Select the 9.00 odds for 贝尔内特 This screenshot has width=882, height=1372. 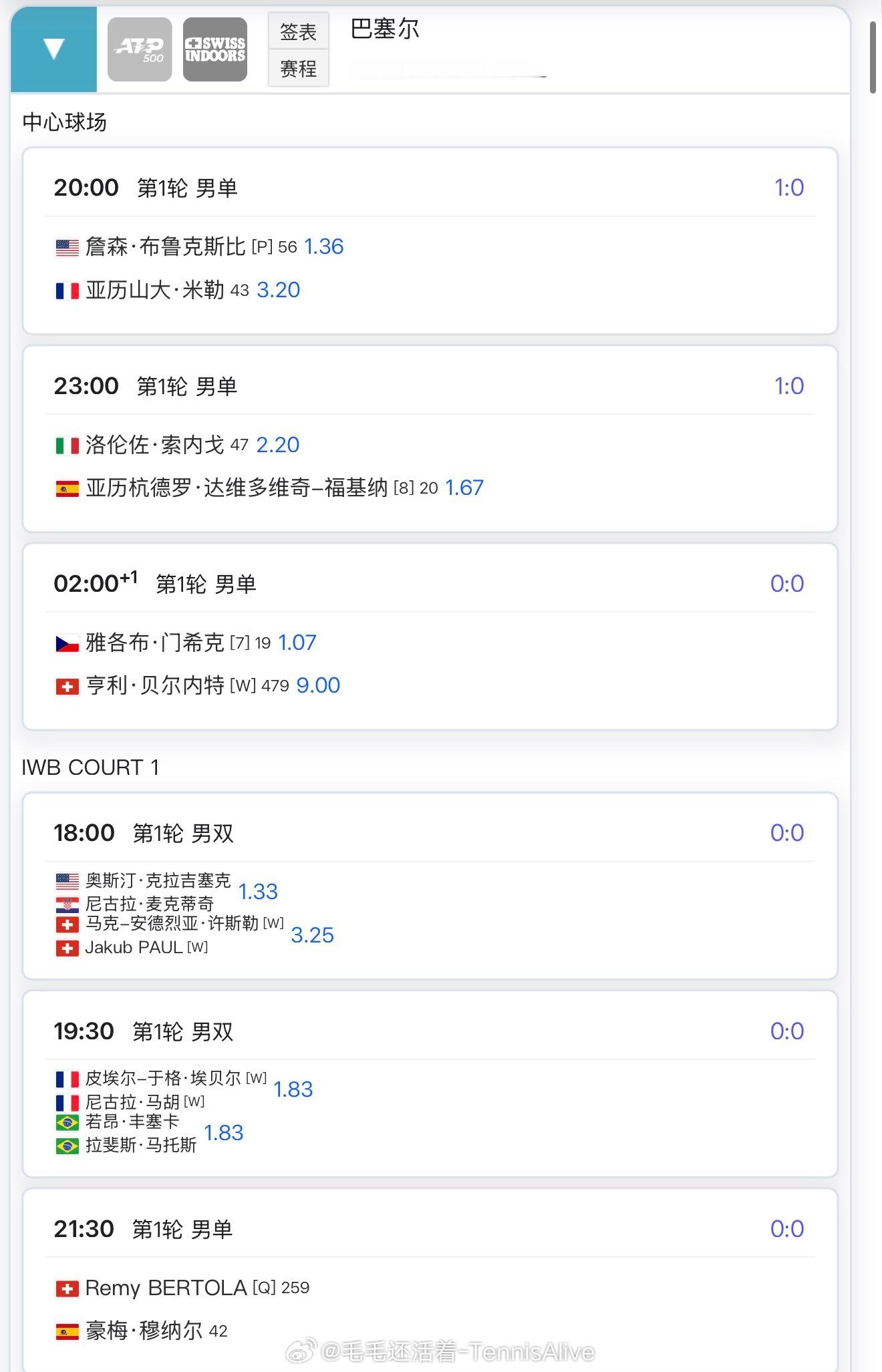(318, 685)
